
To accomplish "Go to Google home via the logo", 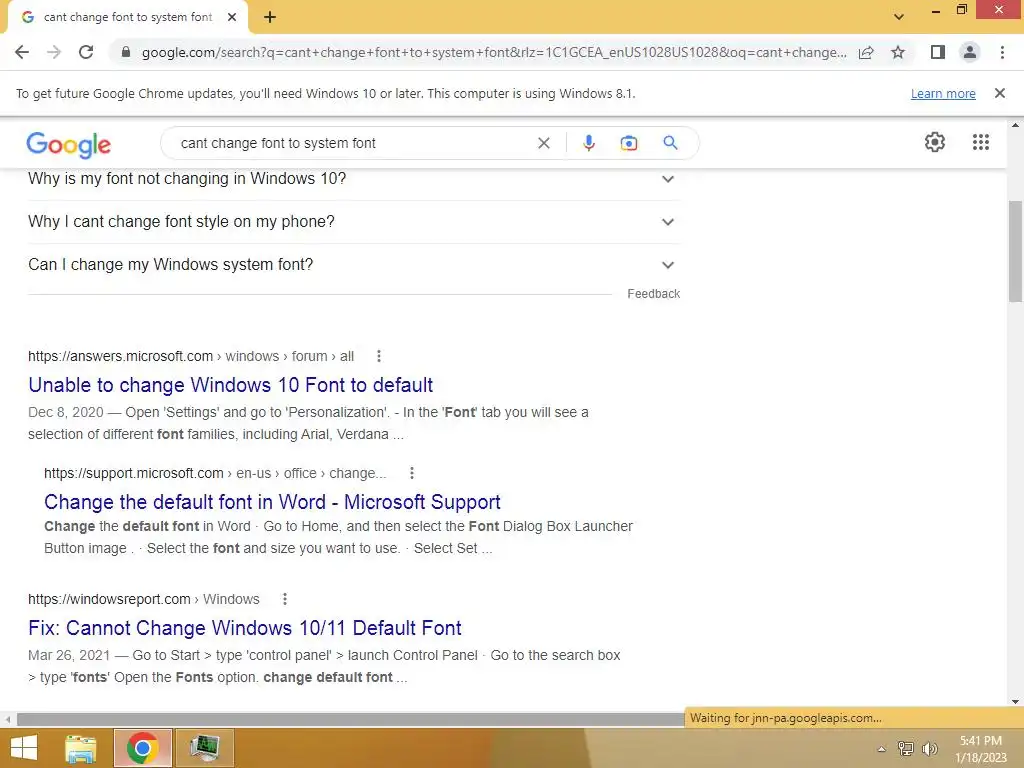I will (69, 144).
